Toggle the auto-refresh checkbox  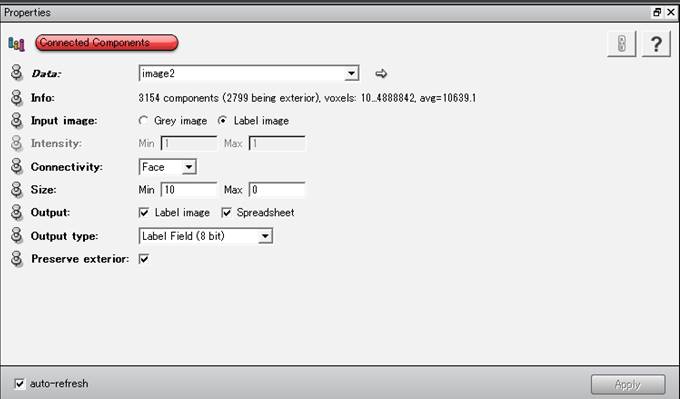point(20,383)
